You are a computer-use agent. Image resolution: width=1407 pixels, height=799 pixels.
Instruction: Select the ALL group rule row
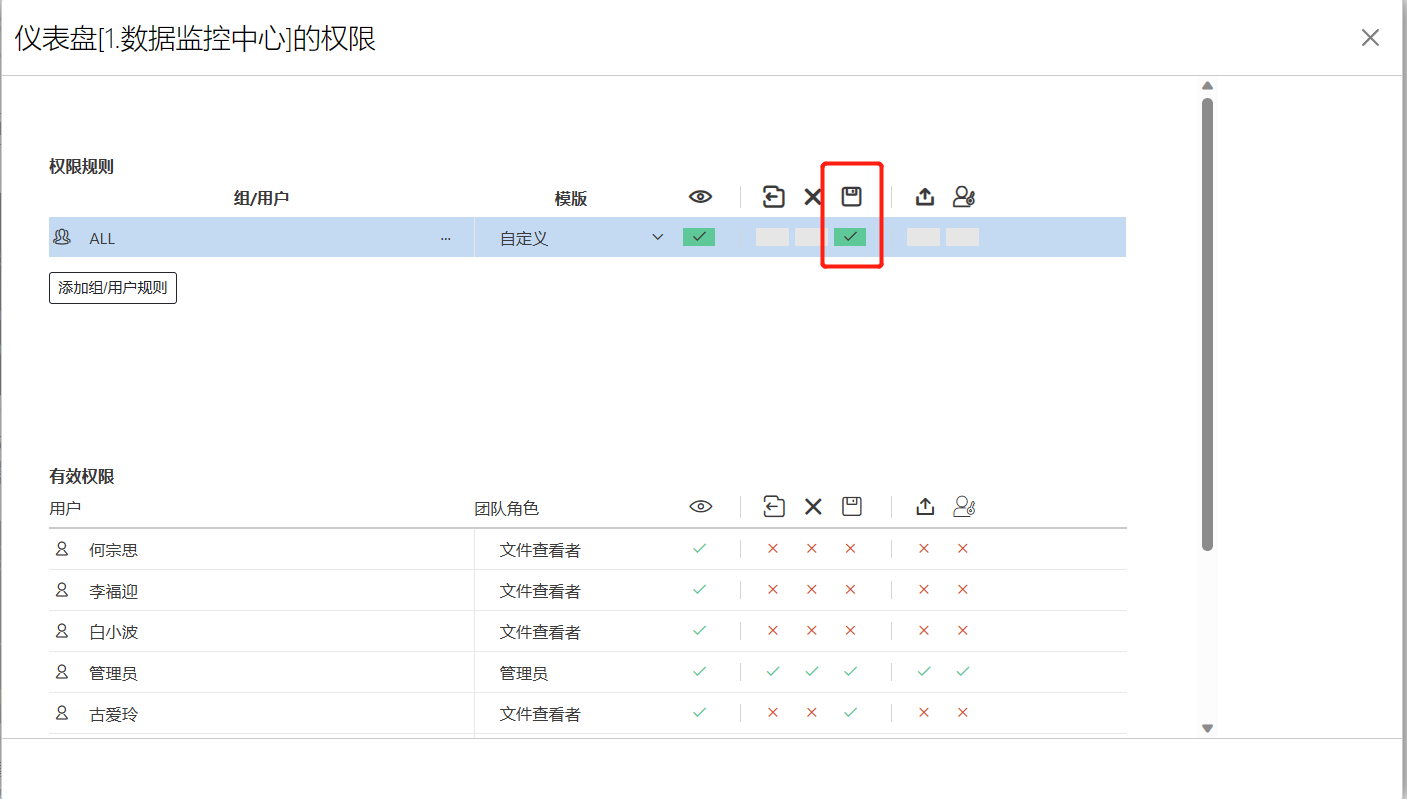point(587,237)
